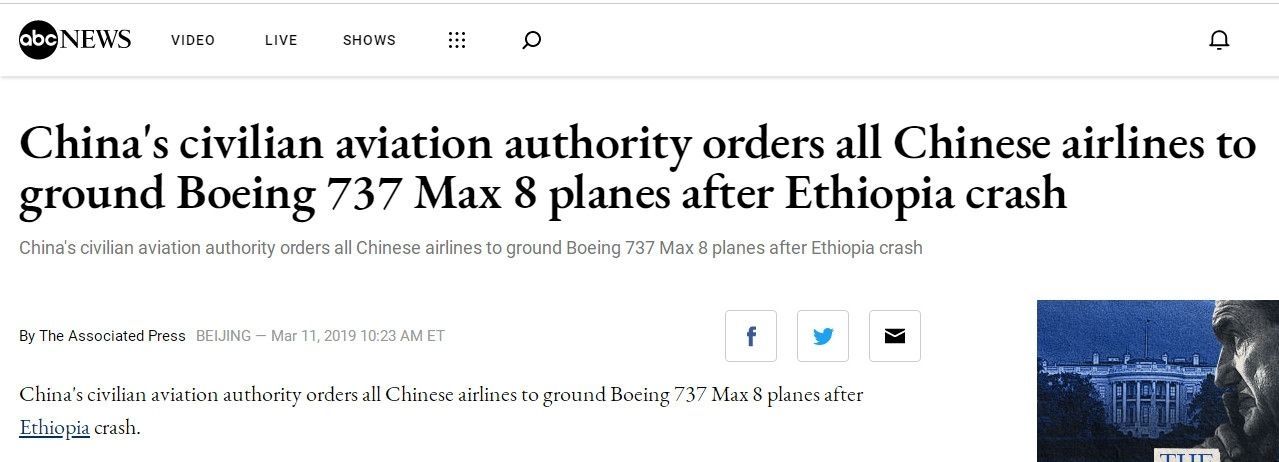
Task: Share the article by email
Action: [895, 336]
